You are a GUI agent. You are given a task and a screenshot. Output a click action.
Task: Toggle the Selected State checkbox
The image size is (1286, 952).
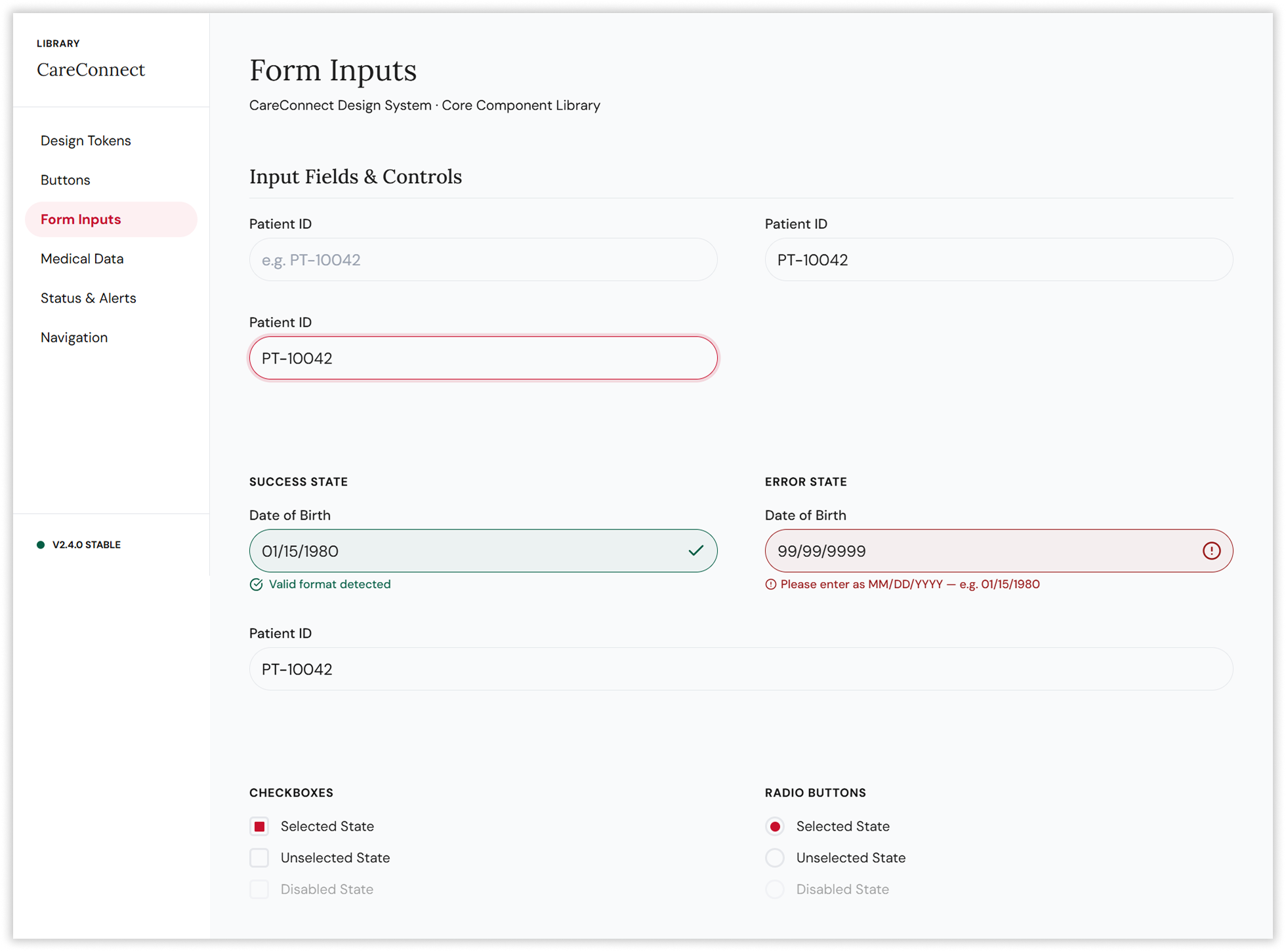tap(259, 826)
